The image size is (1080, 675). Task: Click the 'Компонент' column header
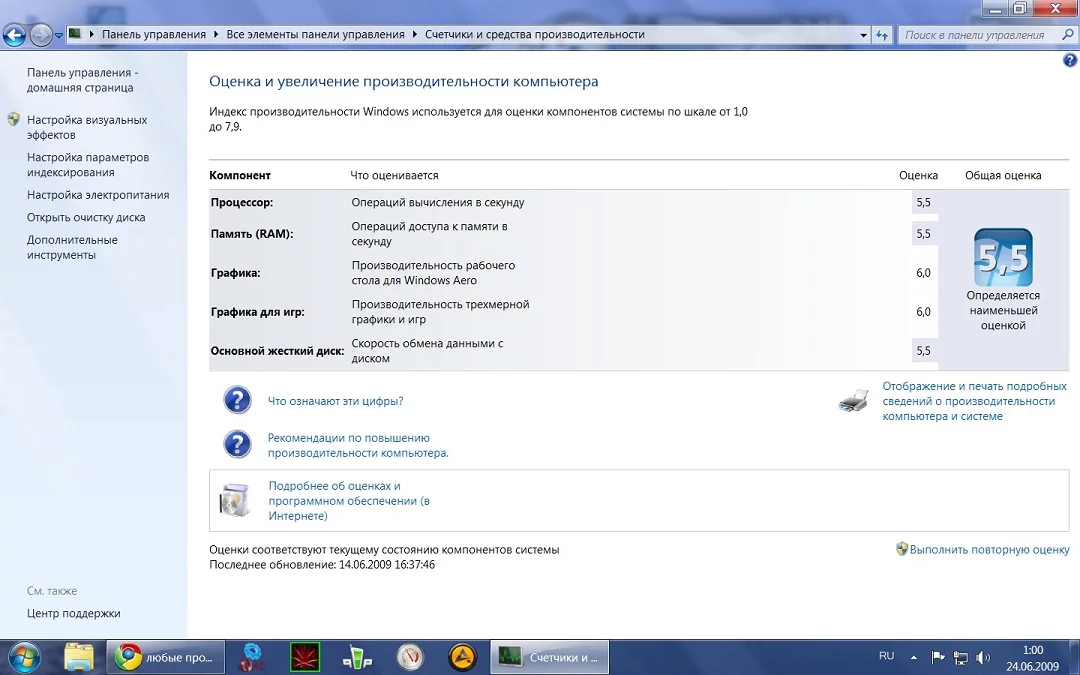coord(240,176)
